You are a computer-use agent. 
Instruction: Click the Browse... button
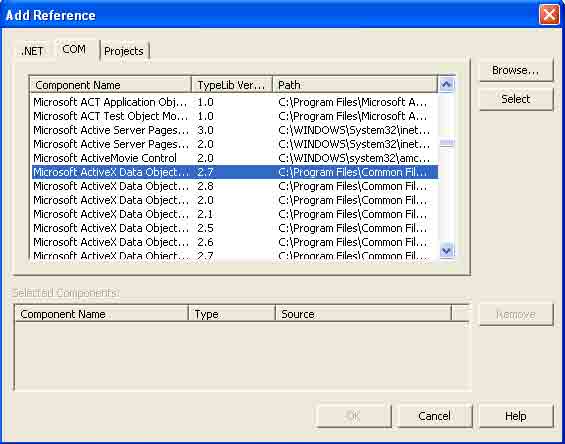click(516, 70)
